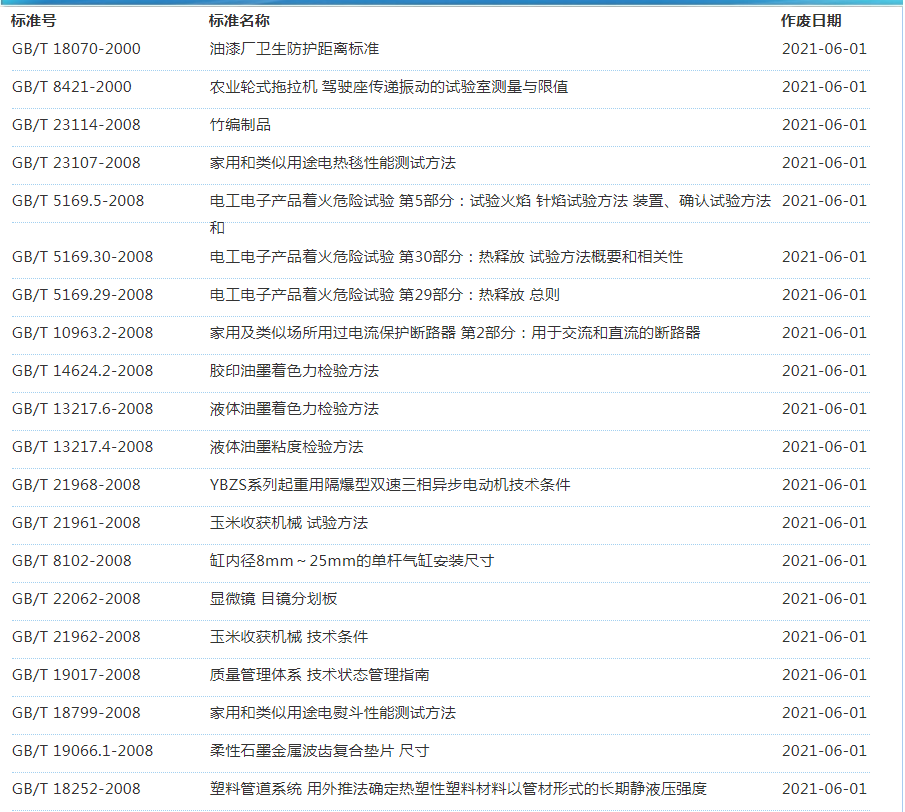Screen dimensions: 905x812
Task: Open 家用和类似用途电热毯性能测试方法 entry
Action: click(332, 163)
